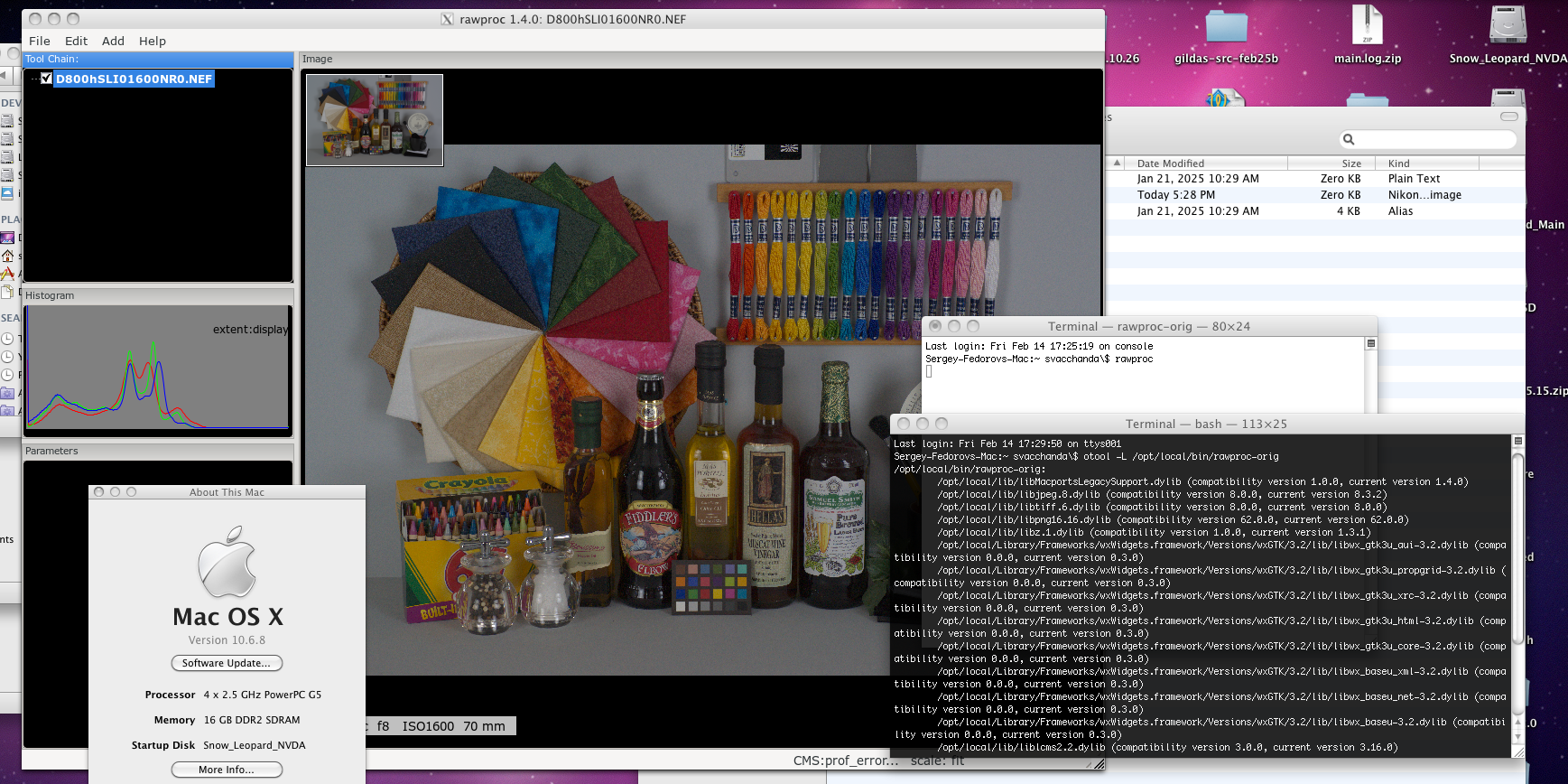Click the Applications icon in left Finder sidebar
Viewport: 1568px width, 784px height.
7,274
